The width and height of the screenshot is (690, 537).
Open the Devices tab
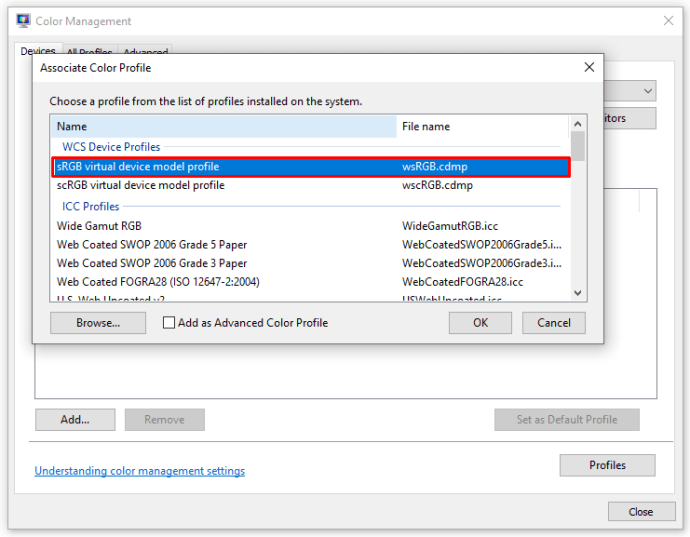[38, 52]
